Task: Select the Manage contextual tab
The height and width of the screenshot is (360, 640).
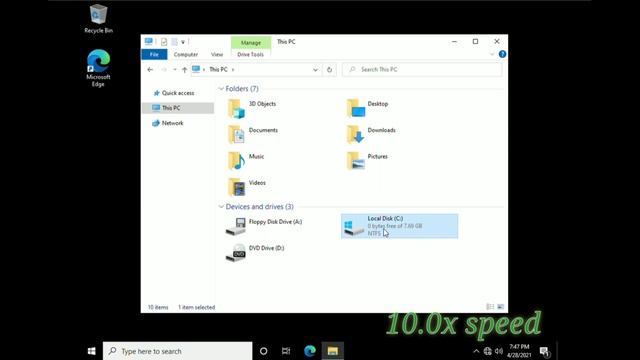Action: pyautogui.click(x=251, y=42)
